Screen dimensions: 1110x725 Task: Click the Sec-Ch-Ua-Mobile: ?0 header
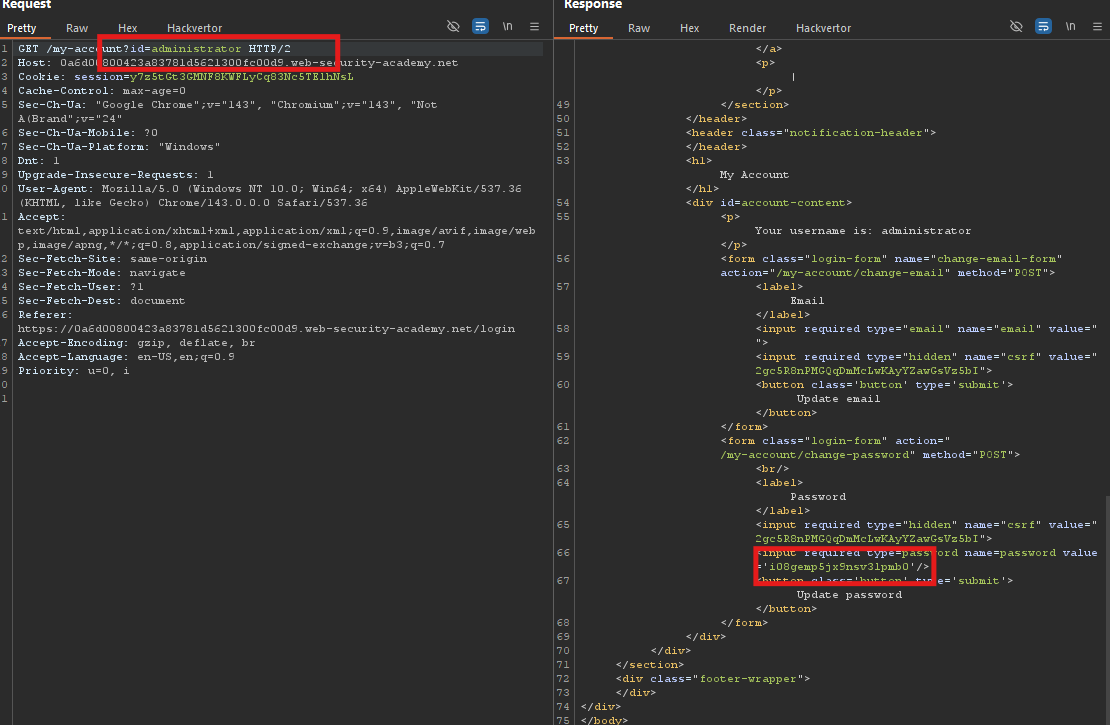click(88, 133)
